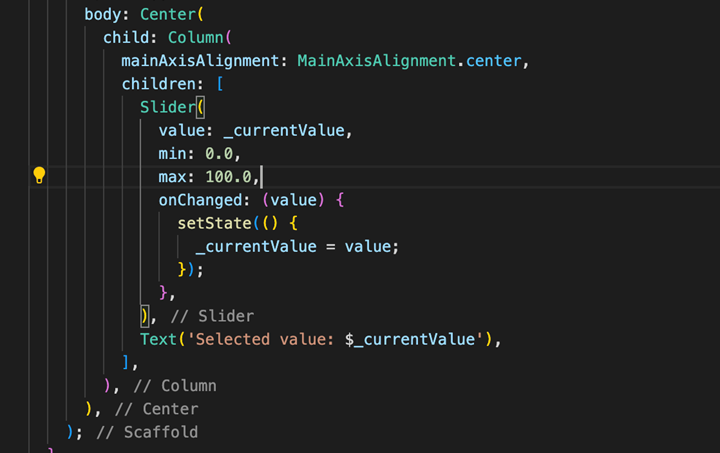The height and width of the screenshot is (453, 720).
Task: Click the yellow lightbulb quick-fix icon
Action: [39, 175]
